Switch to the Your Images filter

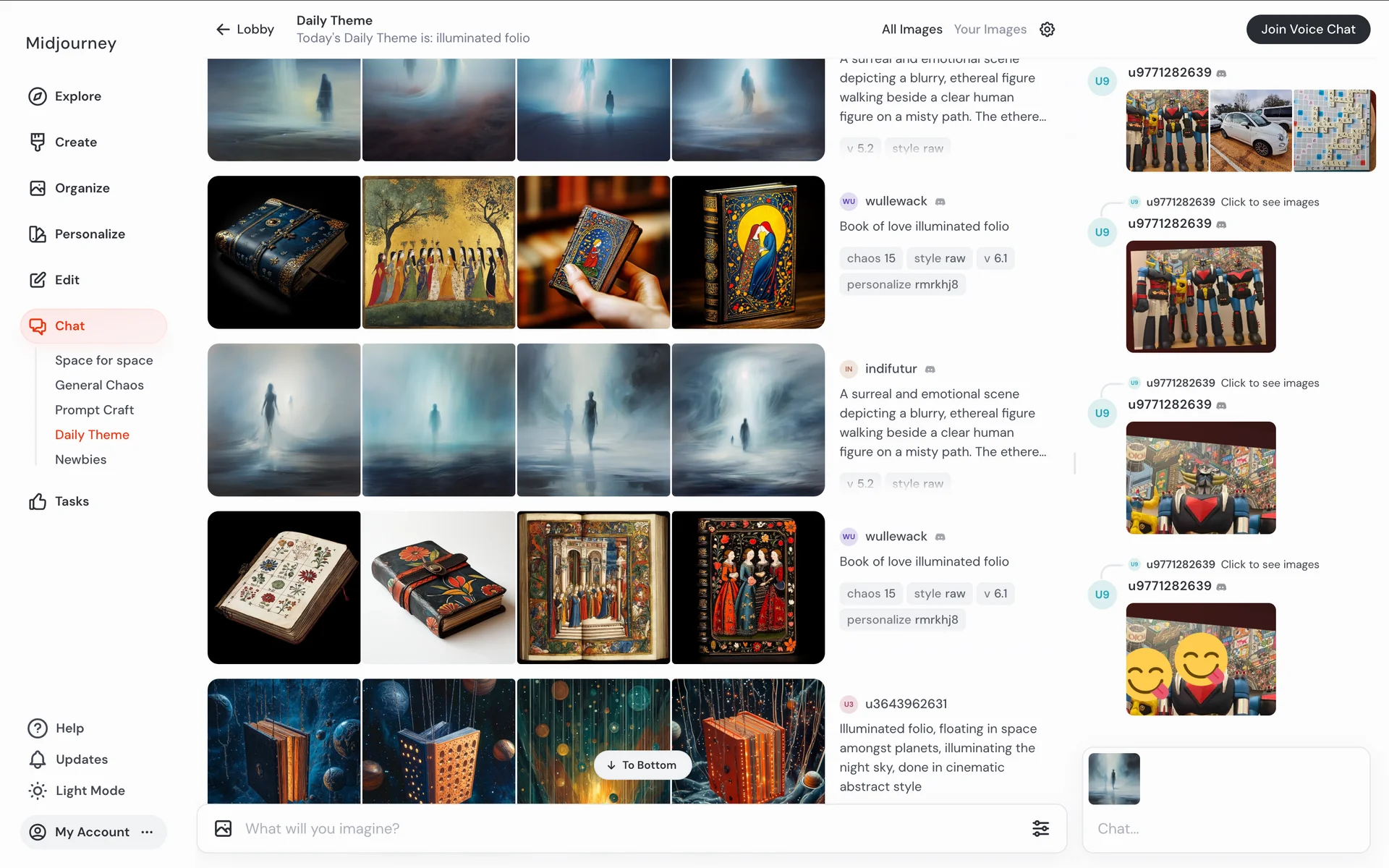[x=990, y=29]
